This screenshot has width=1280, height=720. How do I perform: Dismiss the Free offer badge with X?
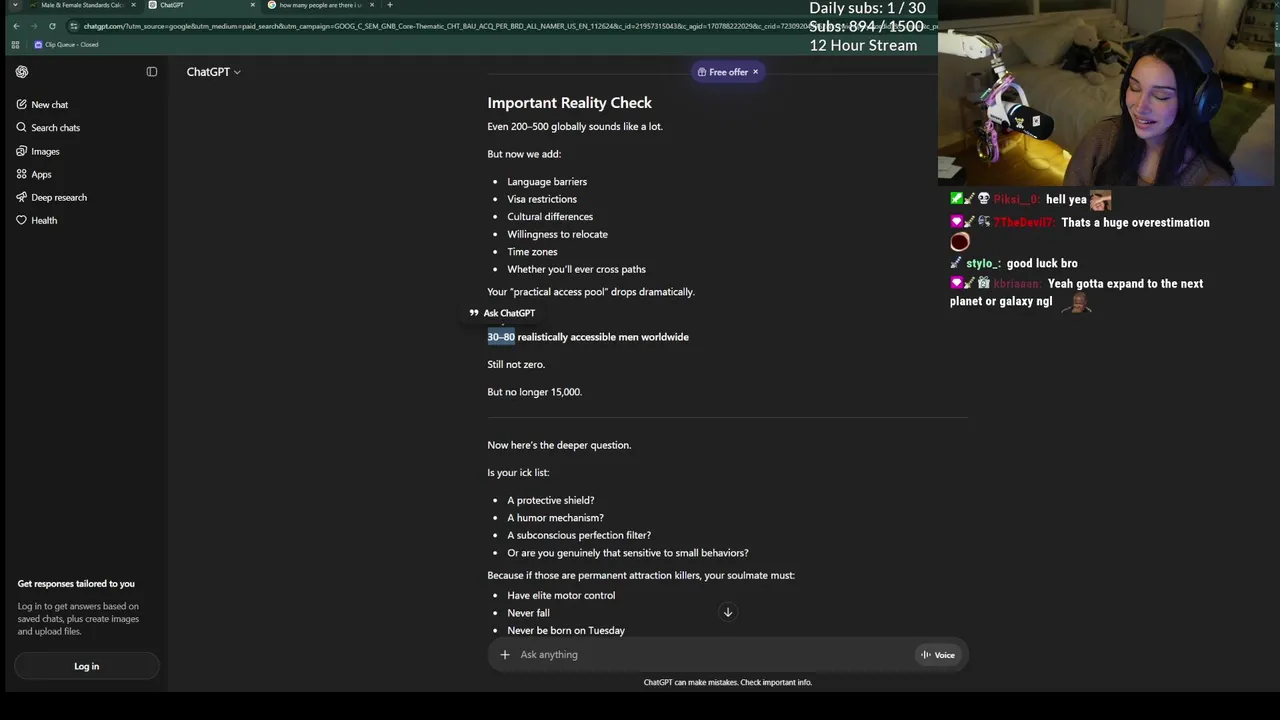(x=755, y=72)
